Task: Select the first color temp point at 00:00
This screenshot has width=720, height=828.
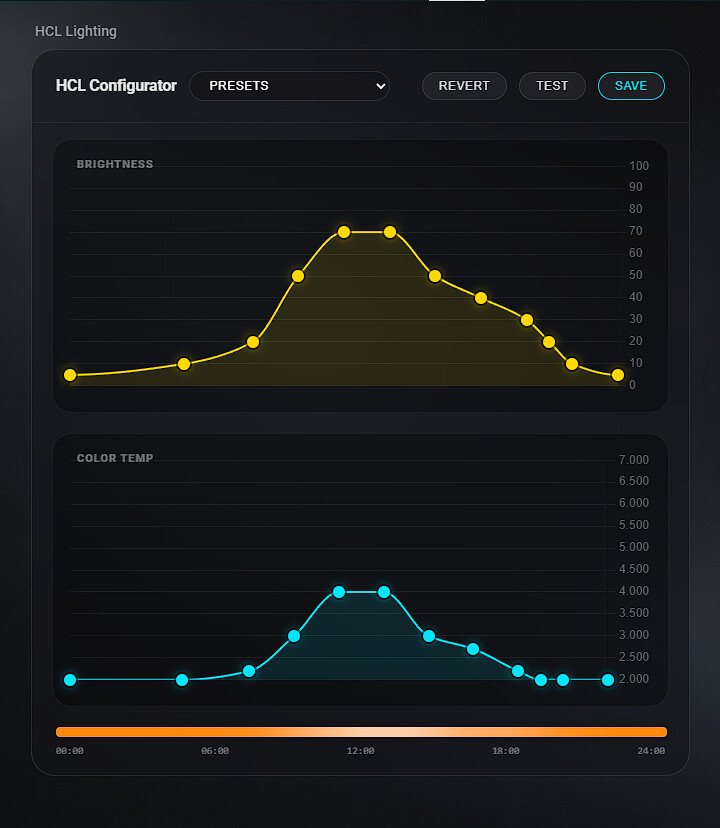Action: click(x=70, y=680)
